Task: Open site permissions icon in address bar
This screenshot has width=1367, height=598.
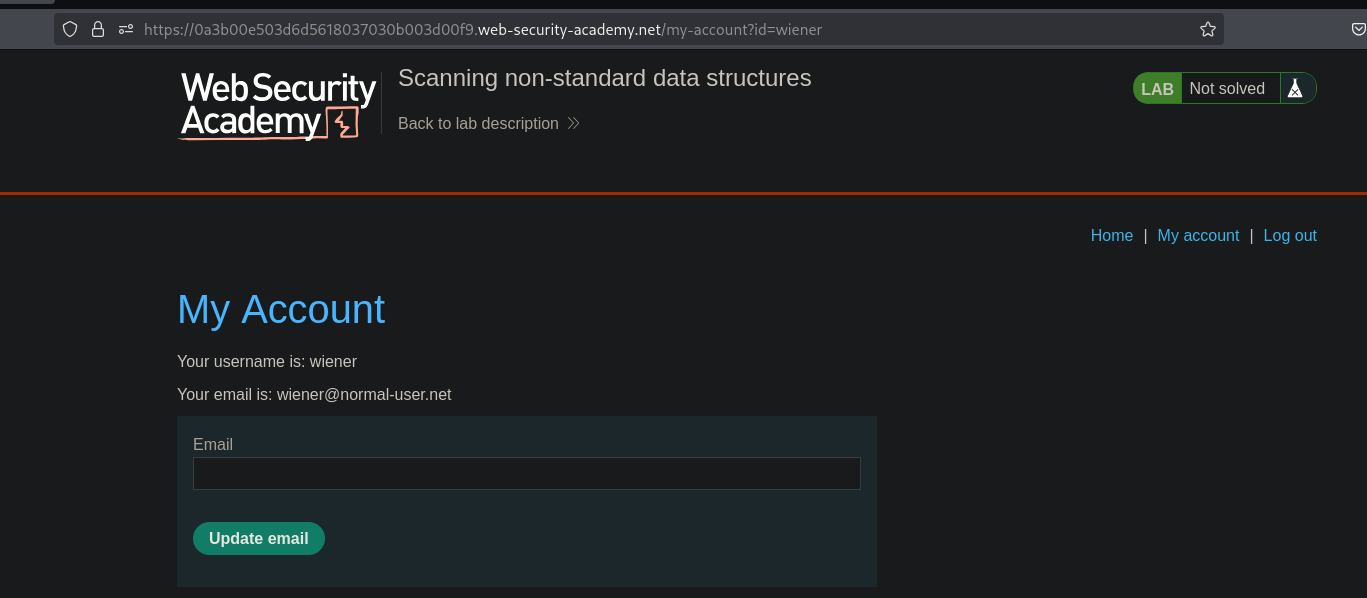Action: (125, 29)
